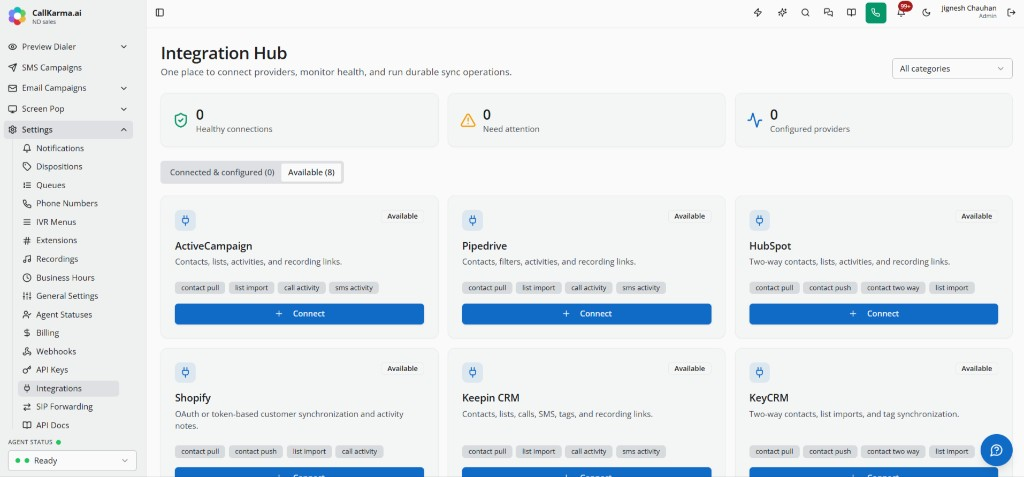The width and height of the screenshot is (1024, 477).
Task: Go to General Settings
Action: pos(69,296)
